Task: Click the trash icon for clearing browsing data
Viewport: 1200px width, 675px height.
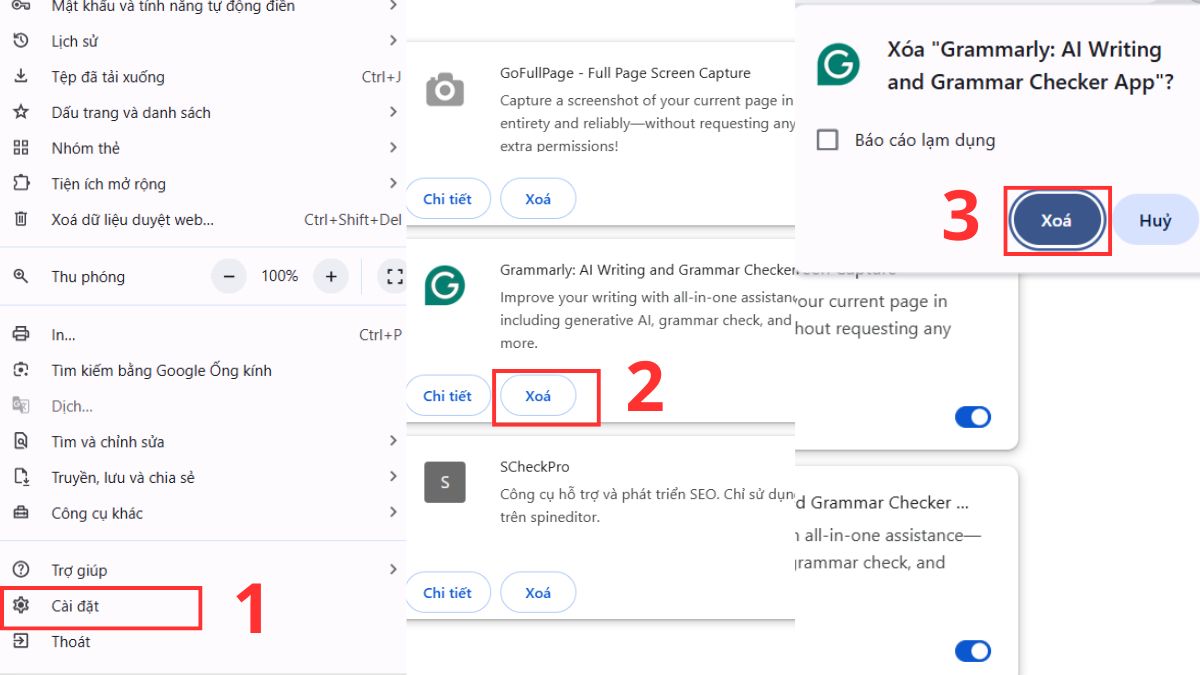Action: pyautogui.click(x=21, y=219)
